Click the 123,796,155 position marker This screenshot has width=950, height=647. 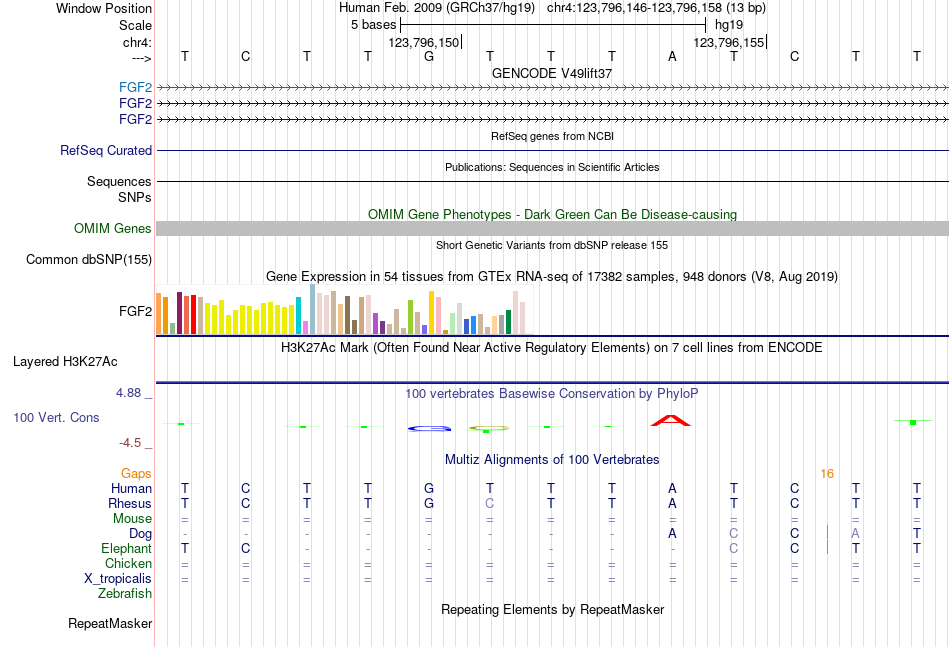[729, 42]
